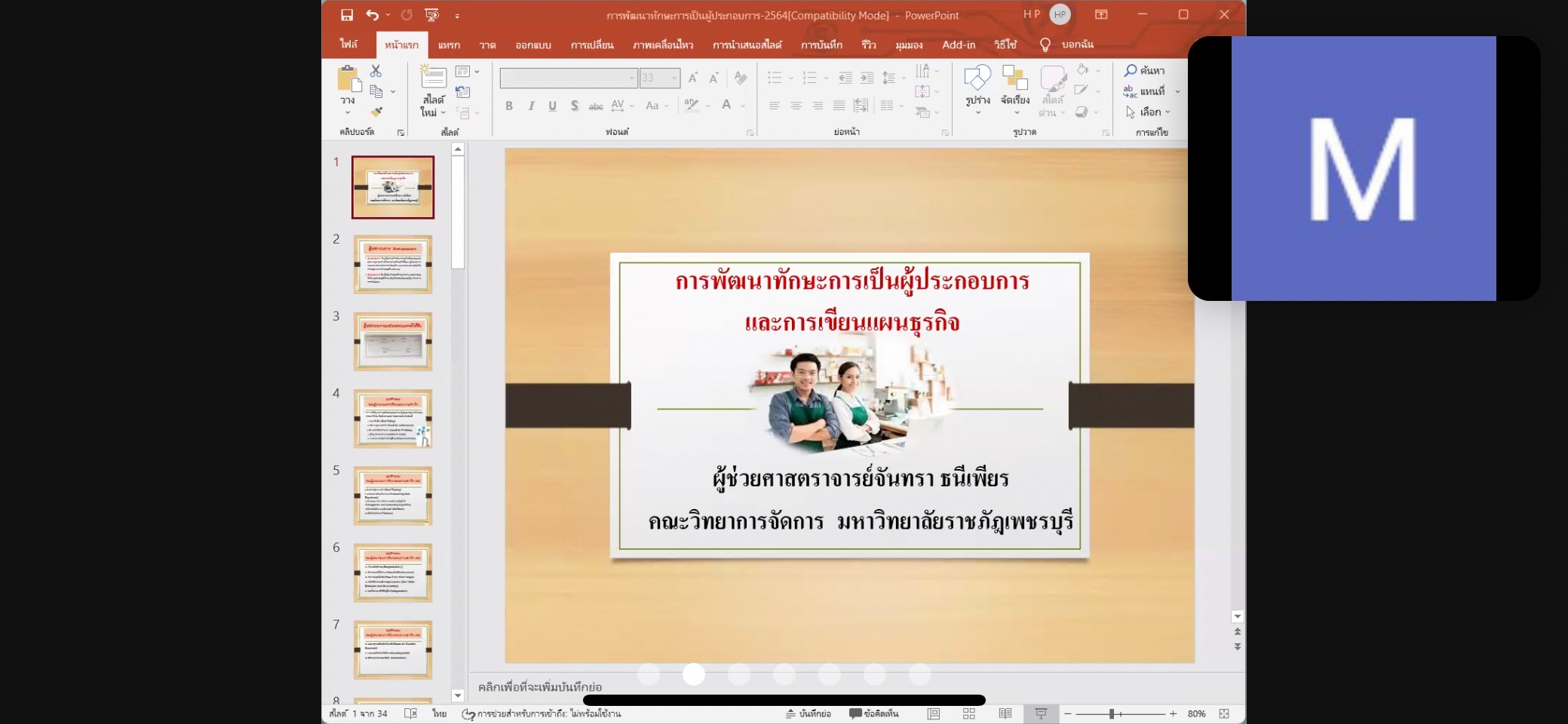This screenshot has height=724, width=1568.
Task: Click the zoom in plus button
Action: [1173, 713]
